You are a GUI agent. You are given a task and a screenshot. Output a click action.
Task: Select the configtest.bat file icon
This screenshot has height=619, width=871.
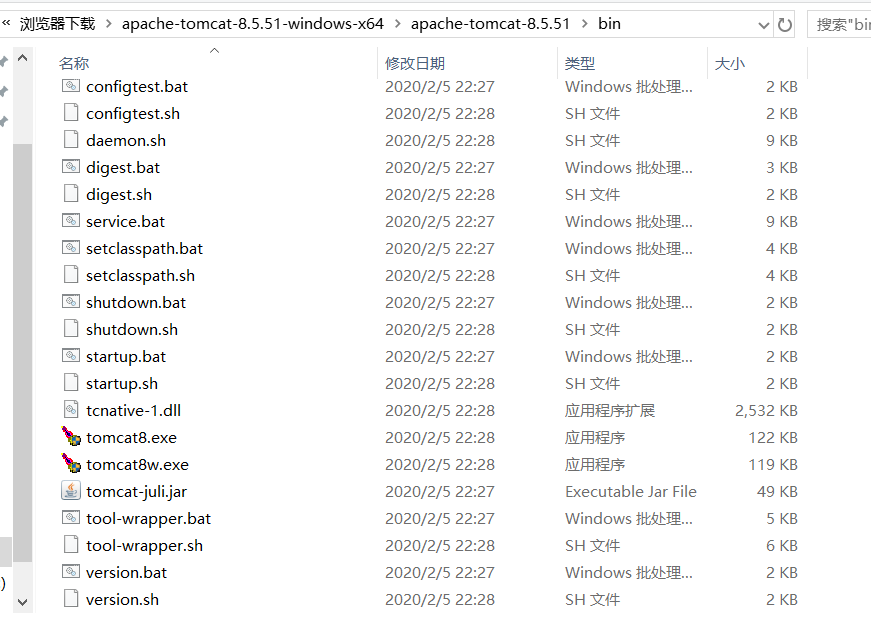[71, 86]
